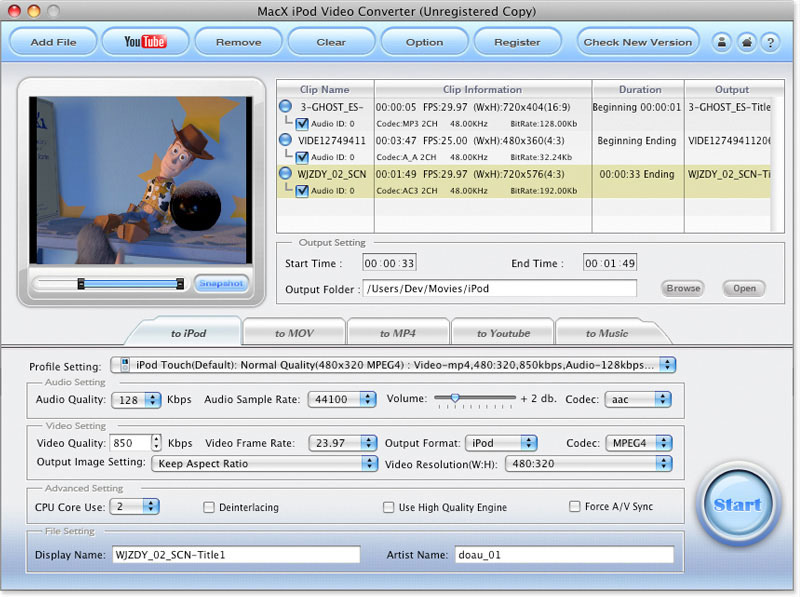Click the Toy Story video preview
800x597 pixels.
coord(141,180)
